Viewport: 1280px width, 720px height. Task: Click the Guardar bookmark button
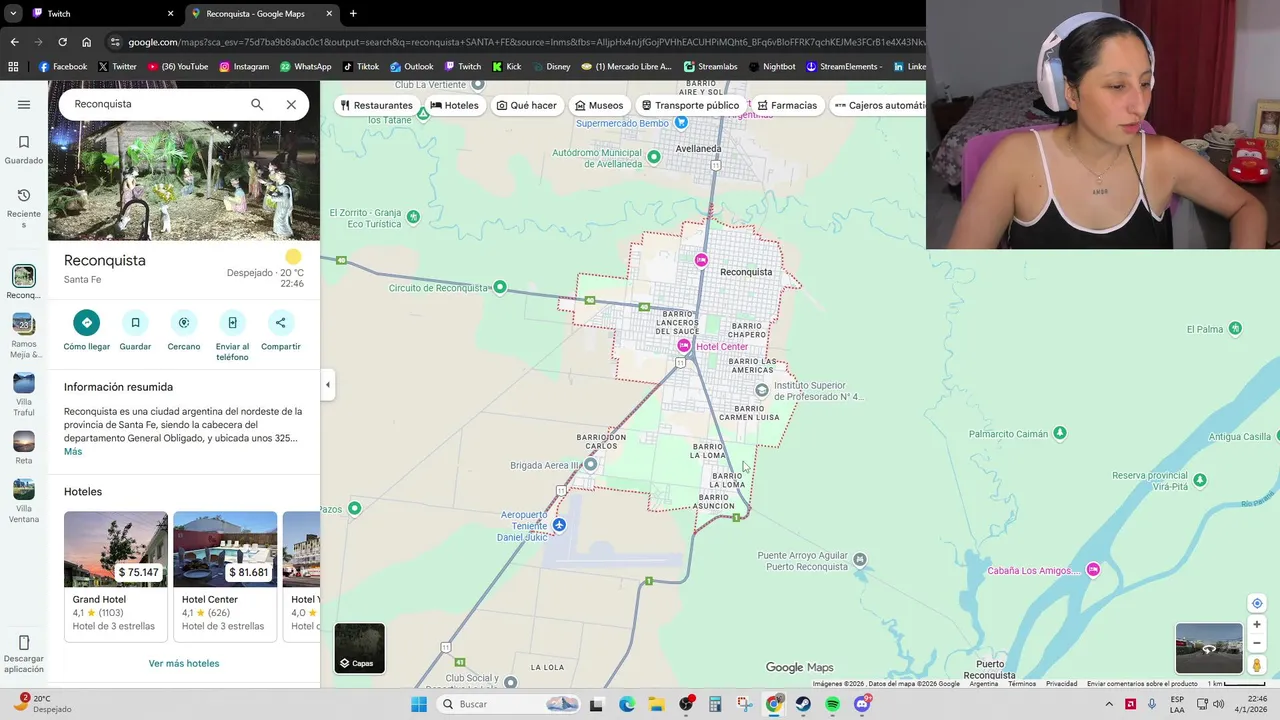[135, 323]
